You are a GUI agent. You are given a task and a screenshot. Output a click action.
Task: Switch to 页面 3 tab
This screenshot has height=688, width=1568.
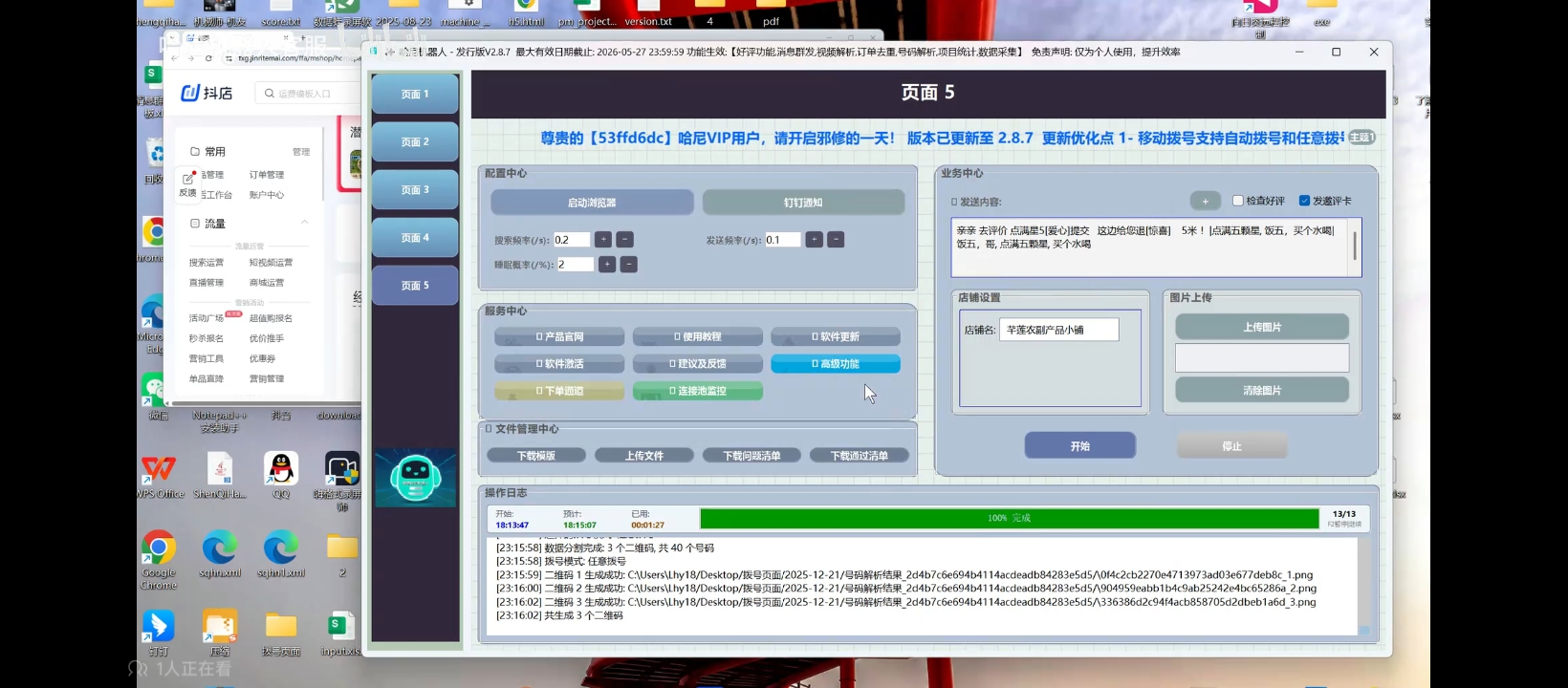pyautogui.click(x=415, y=190)
